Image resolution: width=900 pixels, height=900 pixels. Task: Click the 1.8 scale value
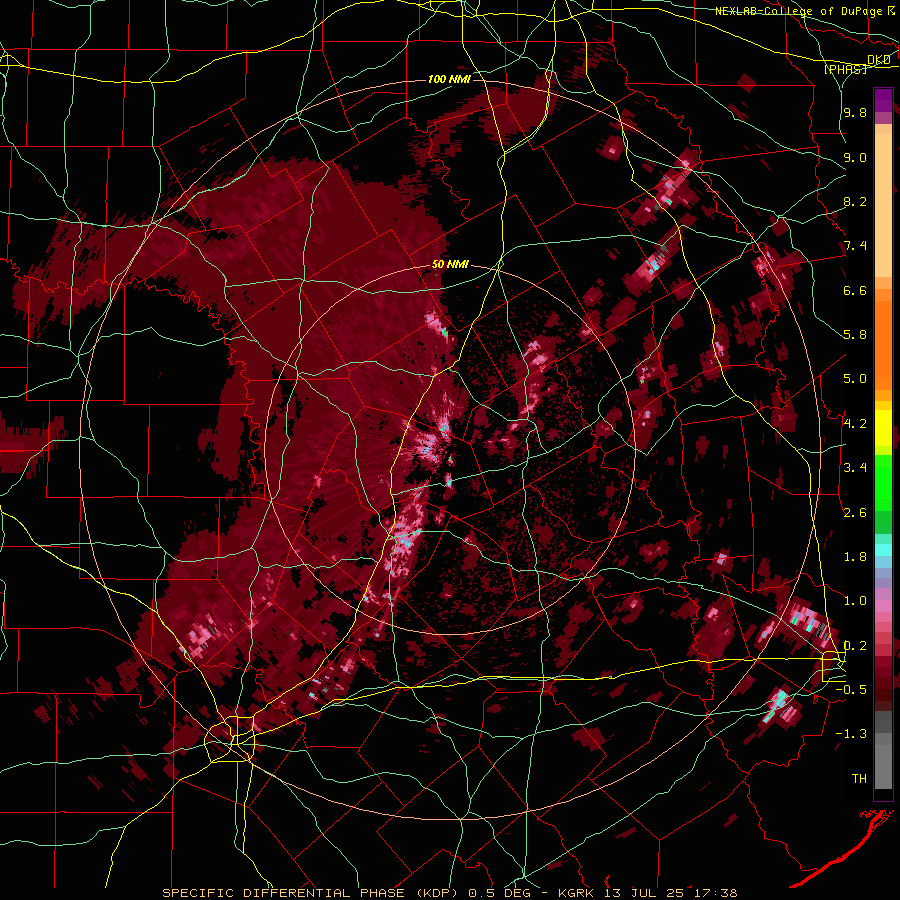click(855, 557)
